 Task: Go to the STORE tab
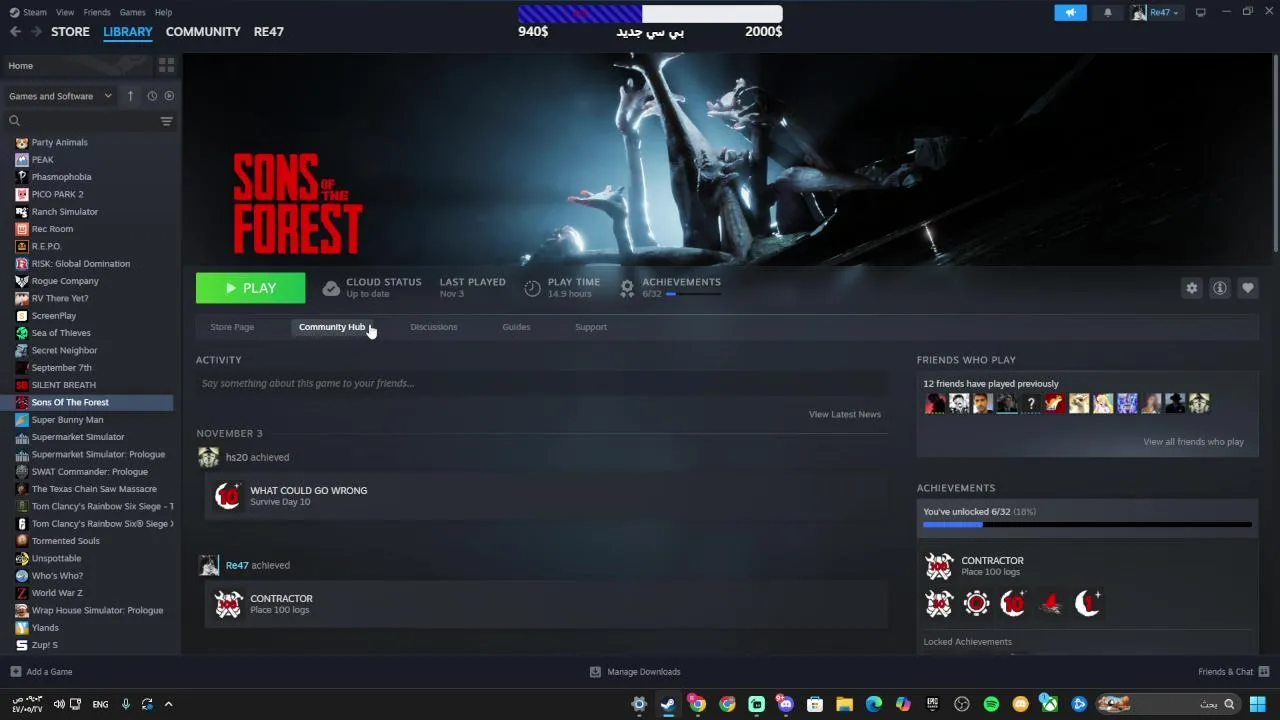pos(70,32)
